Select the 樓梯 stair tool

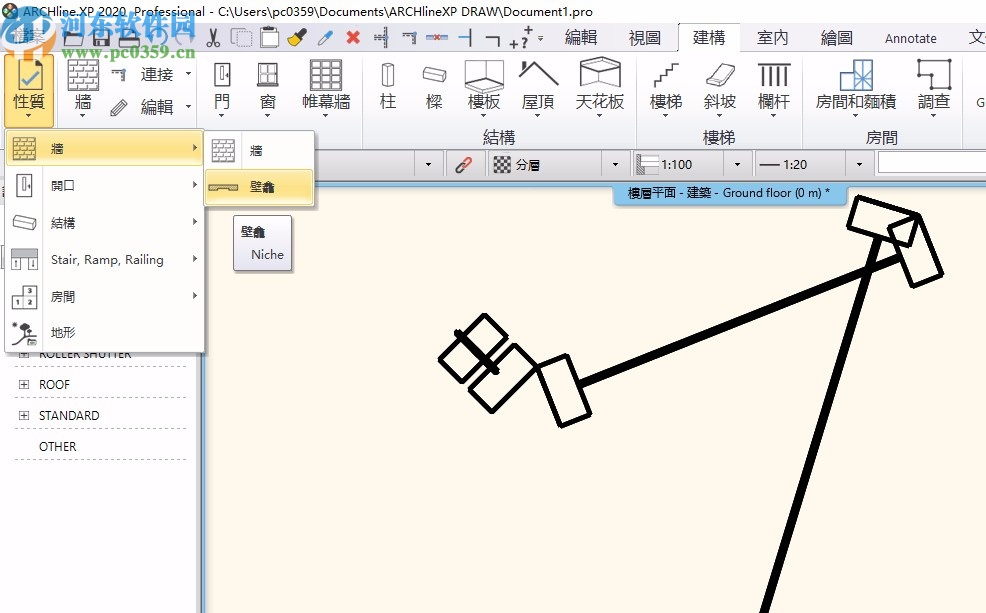pos(665,88)
